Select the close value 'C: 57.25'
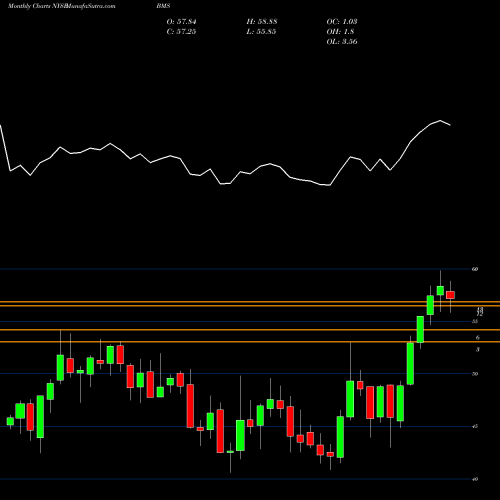This screenshot has height=500, width=500. [181, 32]
